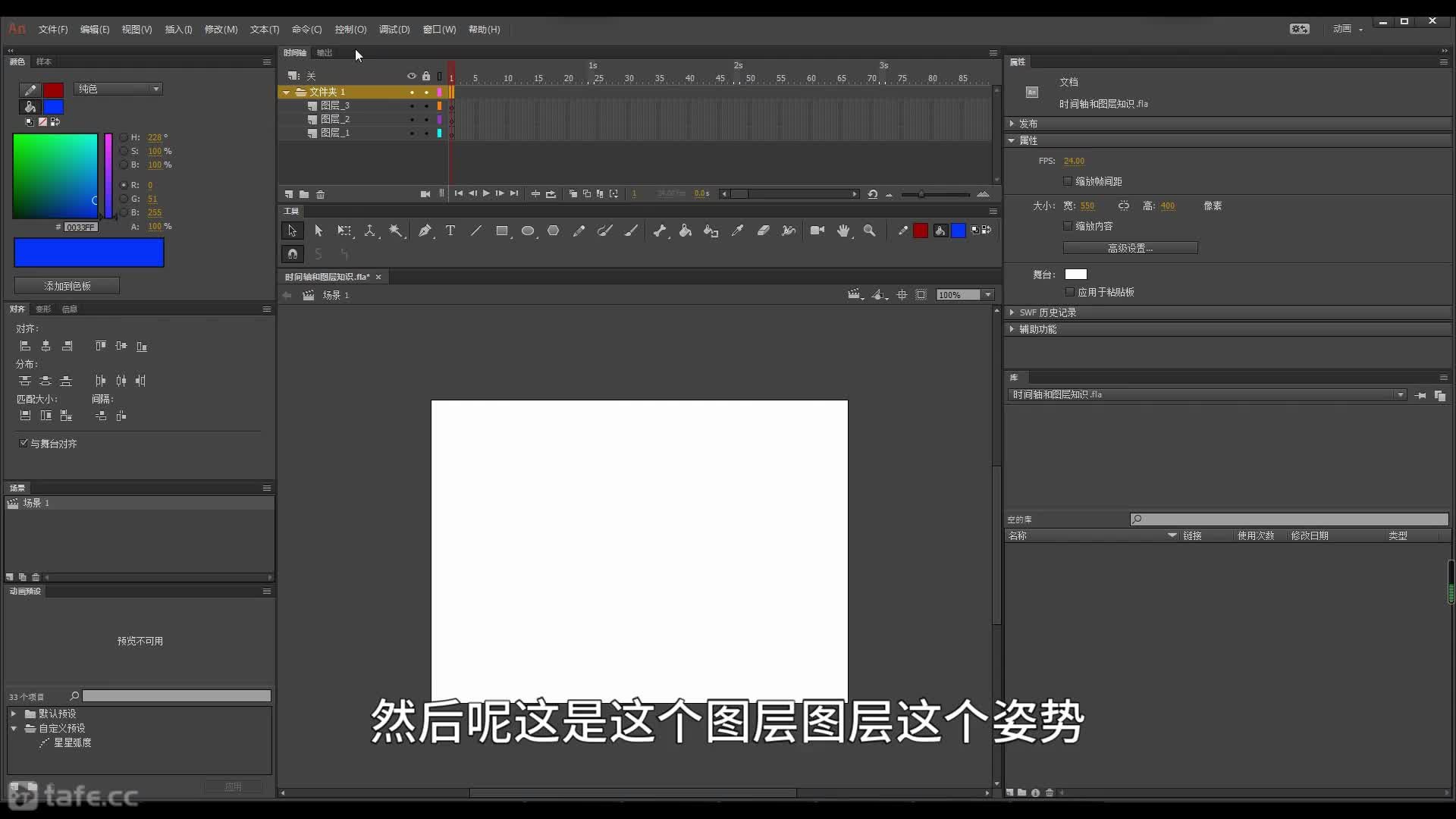This screenshot has height=819, width=1456.
Task: Select the S saturation radio button
Action: click(124, 151)
